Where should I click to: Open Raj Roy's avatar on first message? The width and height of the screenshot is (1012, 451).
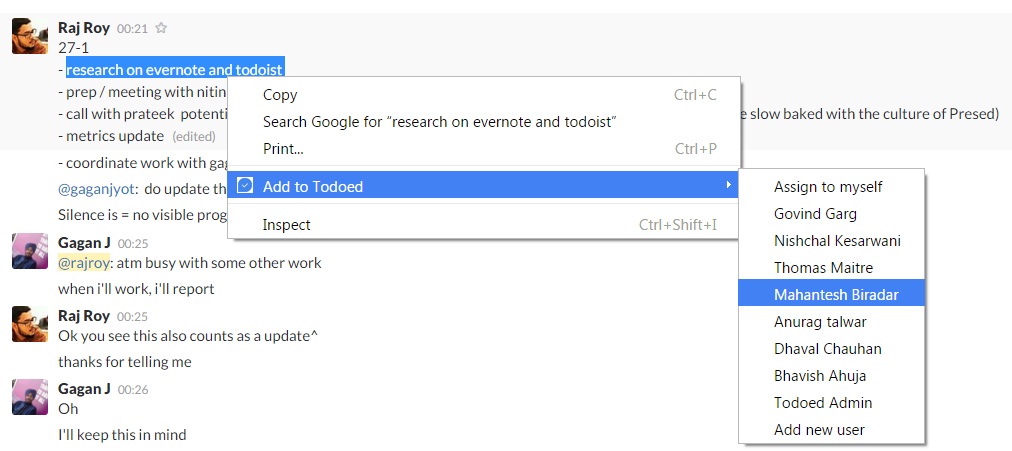(30, 36)
